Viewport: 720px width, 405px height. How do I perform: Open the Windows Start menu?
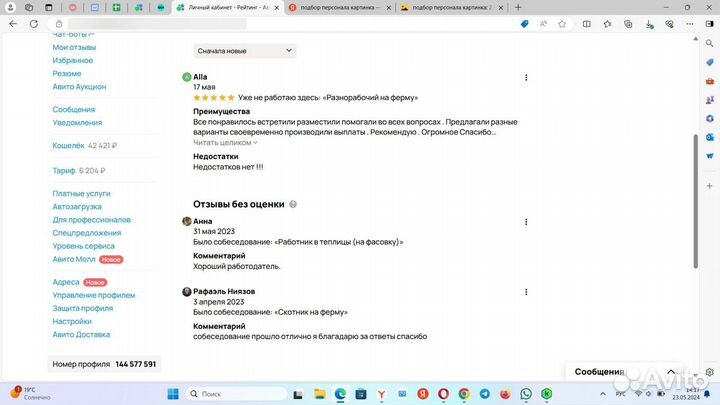click(173, 394)
